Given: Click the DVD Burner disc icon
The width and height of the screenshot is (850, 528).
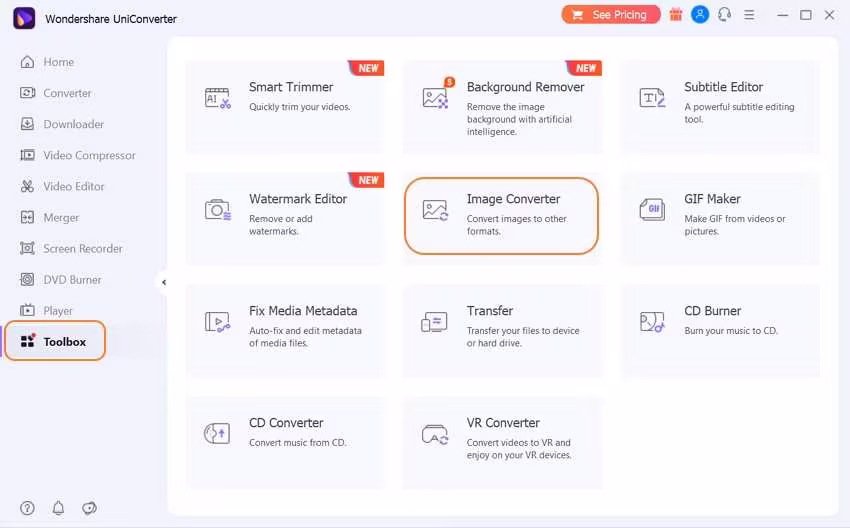Looking at the screenshot, I should pos(27,280).
